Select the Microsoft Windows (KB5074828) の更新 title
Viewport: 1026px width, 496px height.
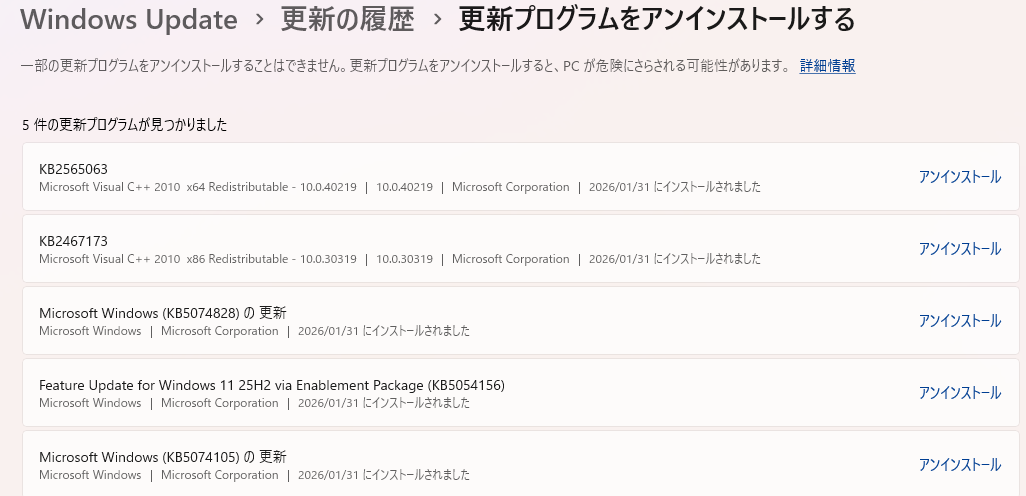163,313
